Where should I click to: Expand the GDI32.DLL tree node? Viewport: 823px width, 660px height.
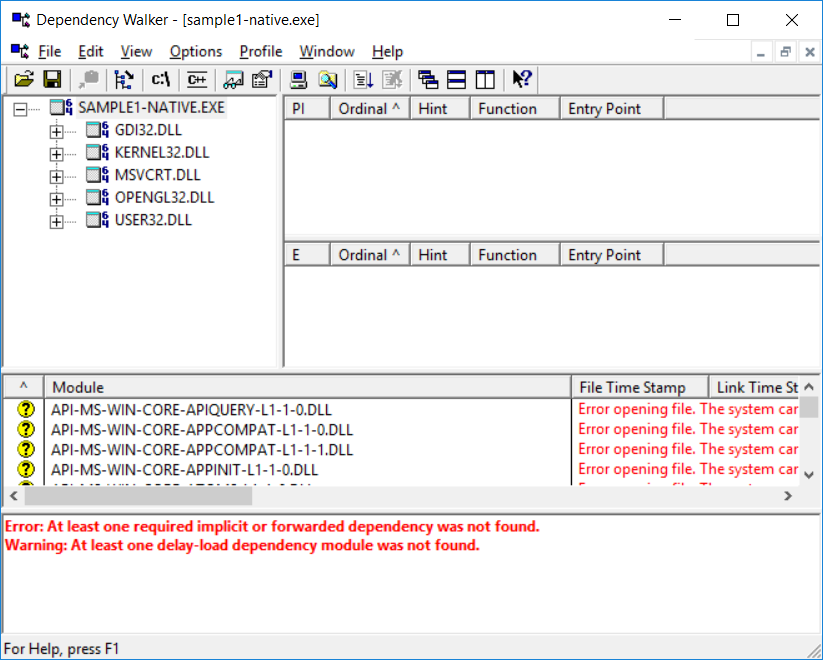tap(56, 131)
